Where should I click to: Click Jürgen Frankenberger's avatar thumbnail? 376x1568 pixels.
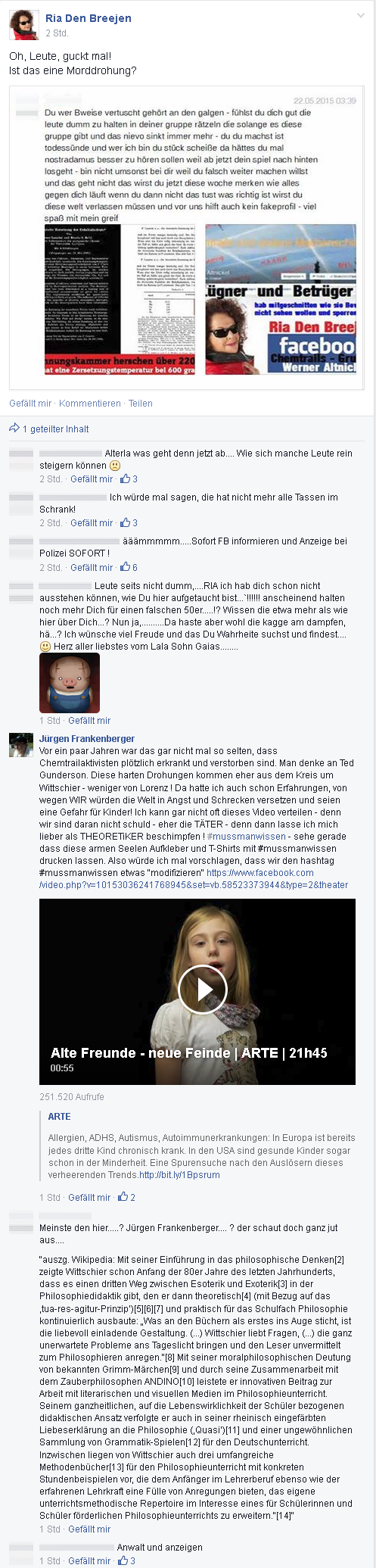pos(20,744)
